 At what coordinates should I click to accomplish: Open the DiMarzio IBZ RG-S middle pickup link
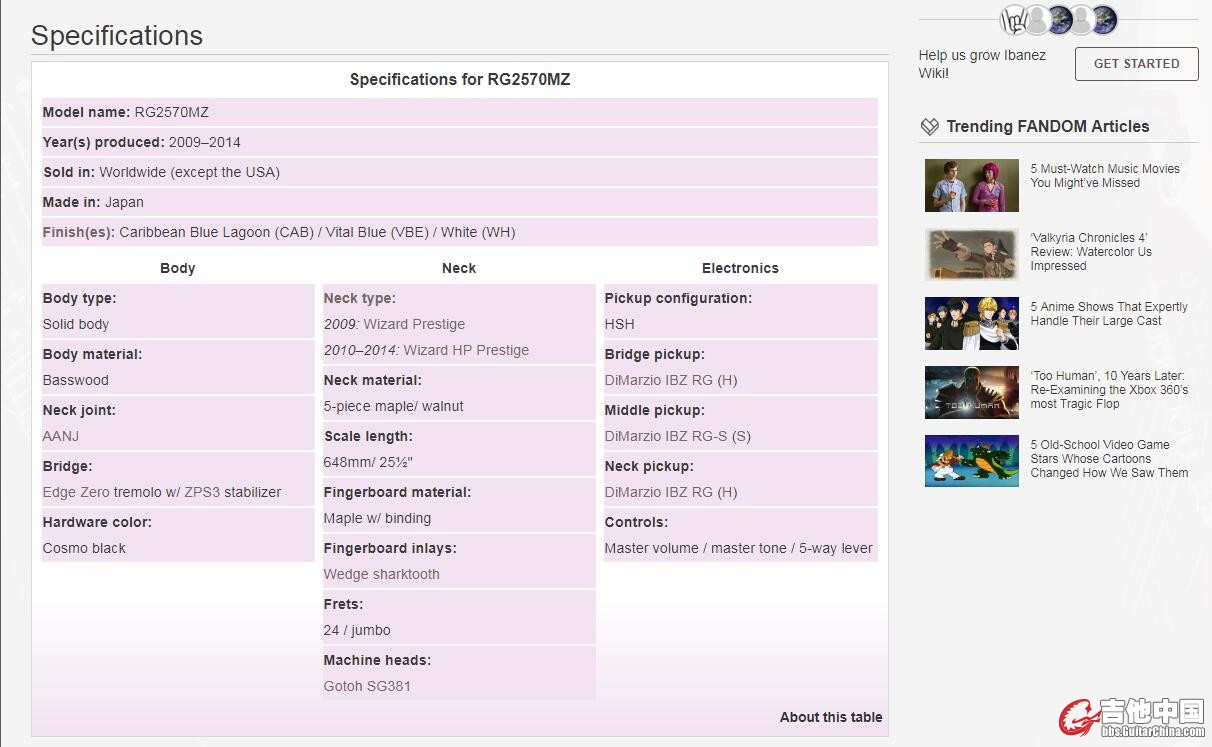pos(678,436)
